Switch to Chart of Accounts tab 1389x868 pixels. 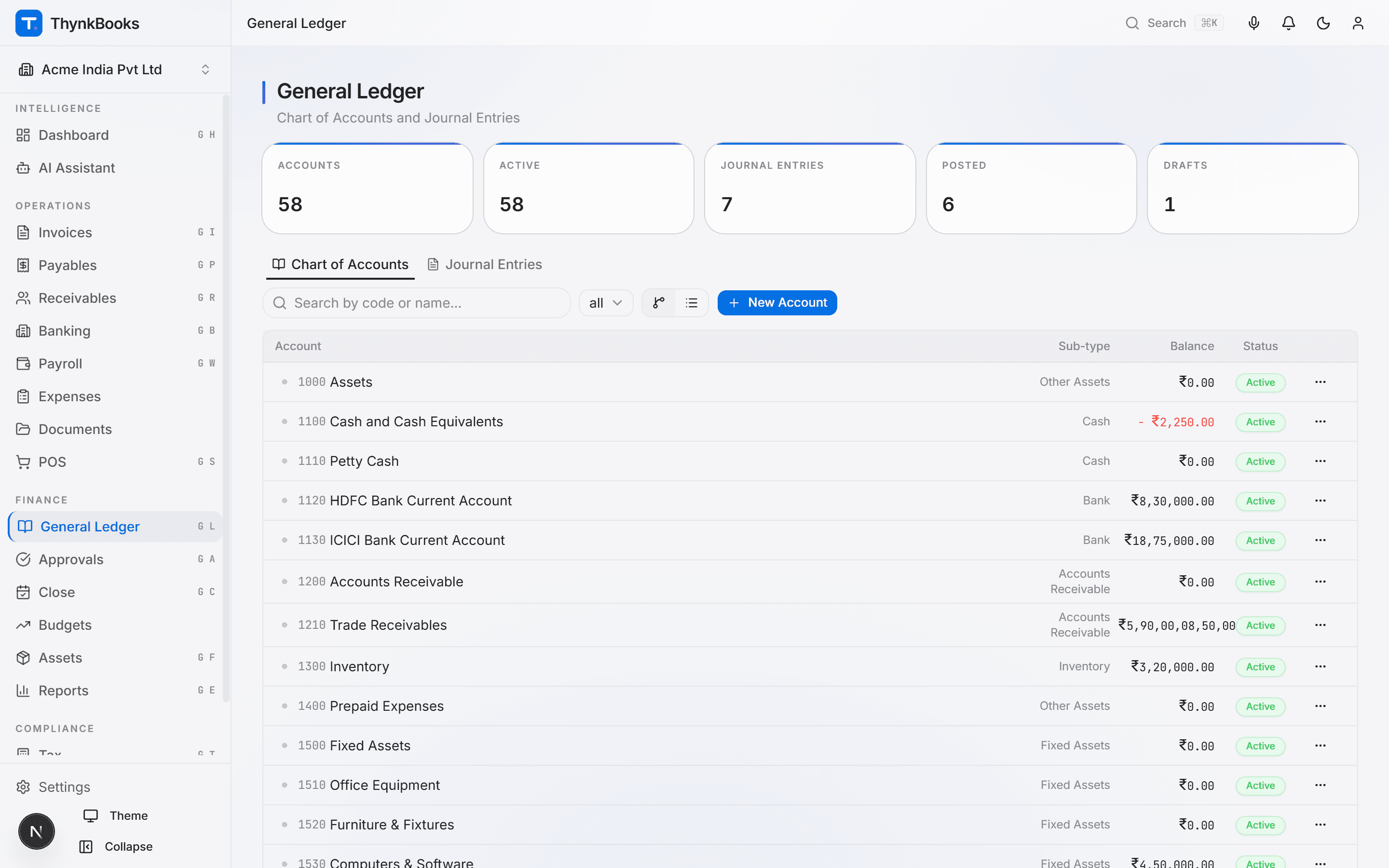(340, 265)
